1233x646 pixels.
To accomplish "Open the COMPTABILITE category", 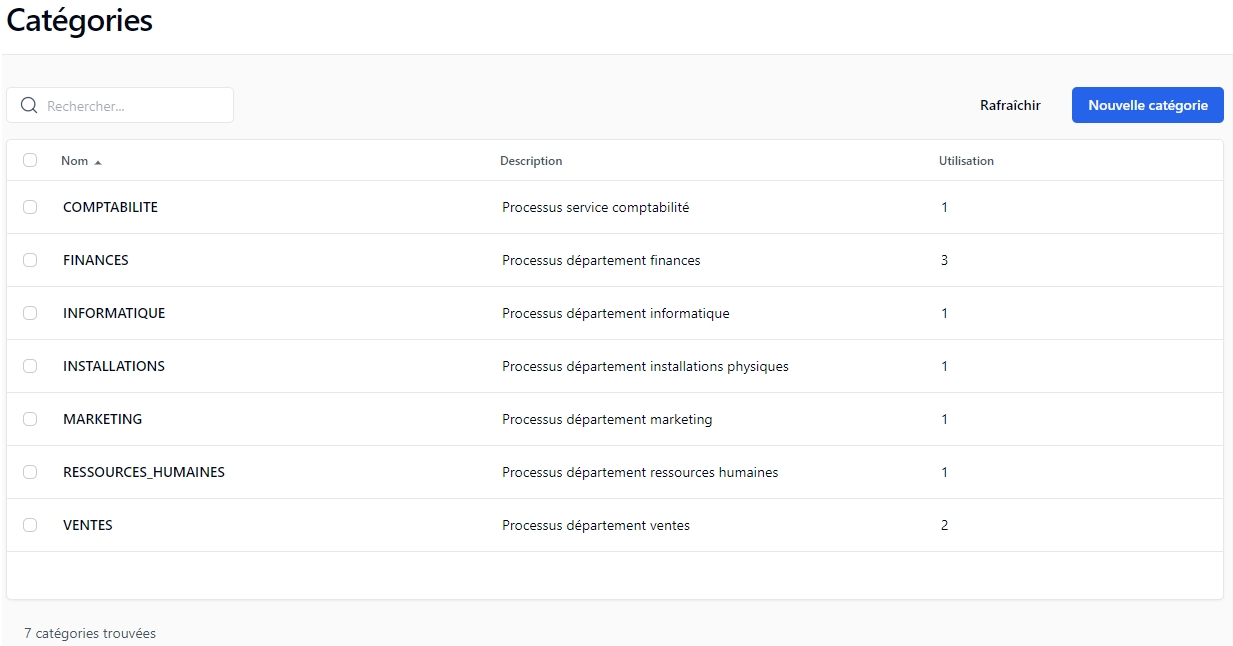I will (x=110, y=207).
